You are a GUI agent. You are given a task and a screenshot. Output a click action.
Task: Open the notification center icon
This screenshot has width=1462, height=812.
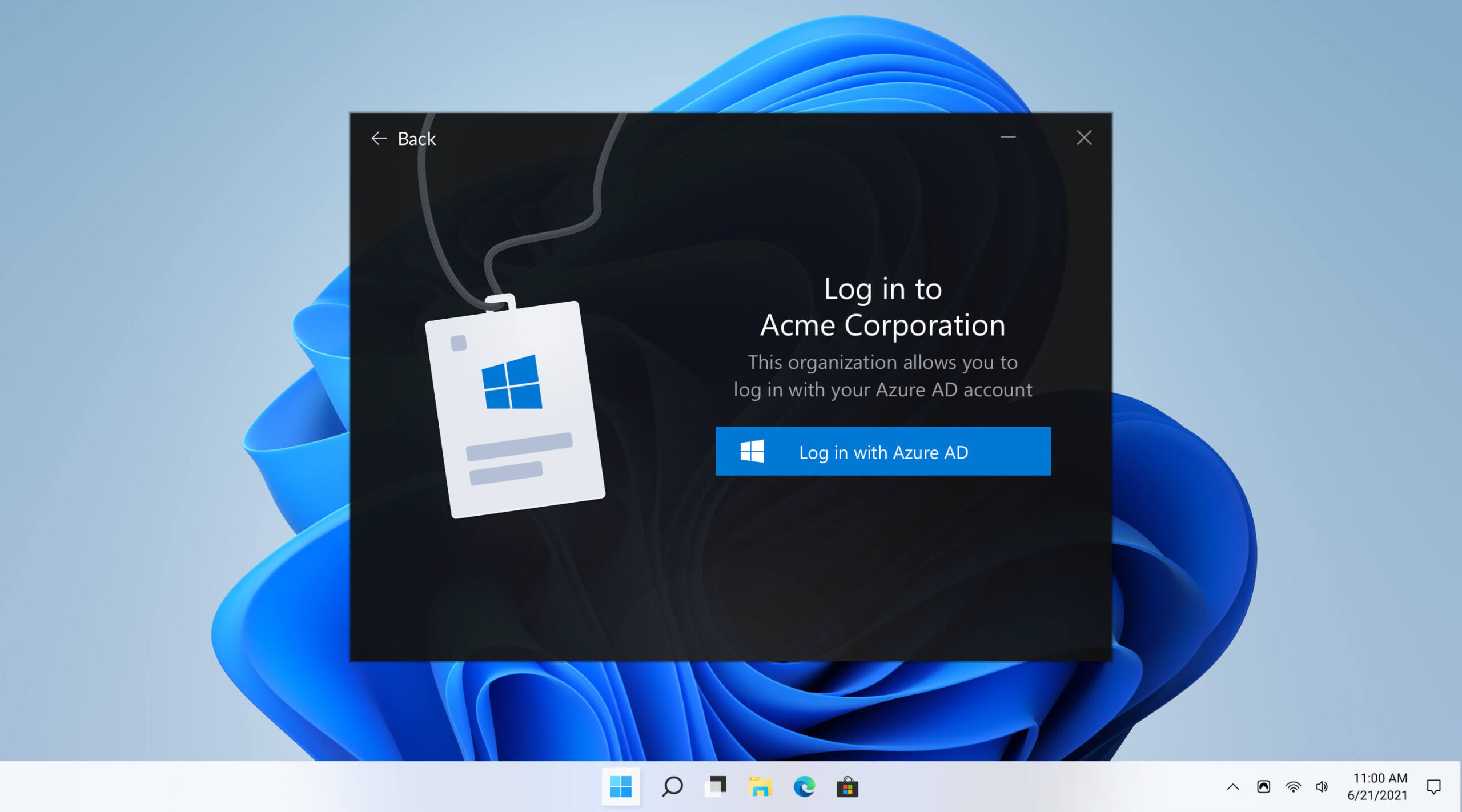click(x=1433, y=787)
